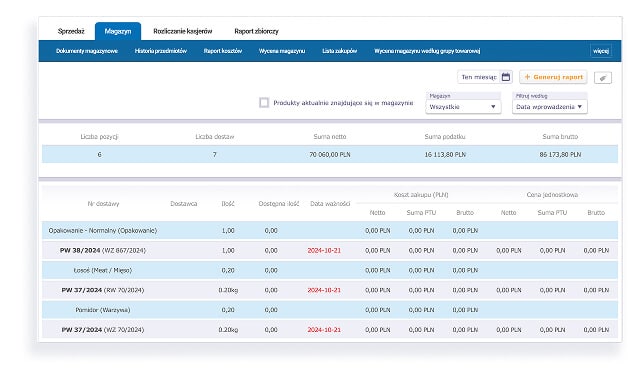Expand the Filtruj według Data wprowadzenia dropdown

pos(549,107)
